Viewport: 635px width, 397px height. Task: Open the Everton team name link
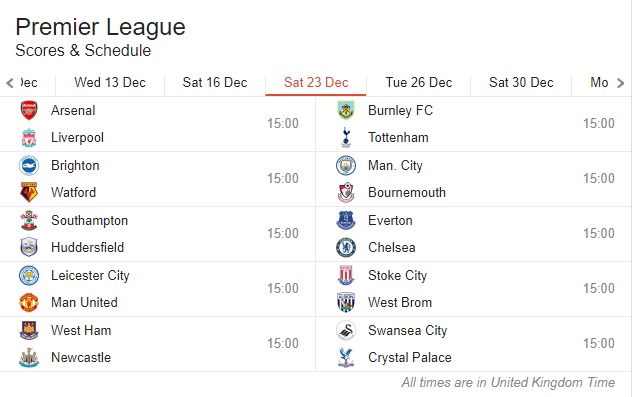tap(390, 220)
